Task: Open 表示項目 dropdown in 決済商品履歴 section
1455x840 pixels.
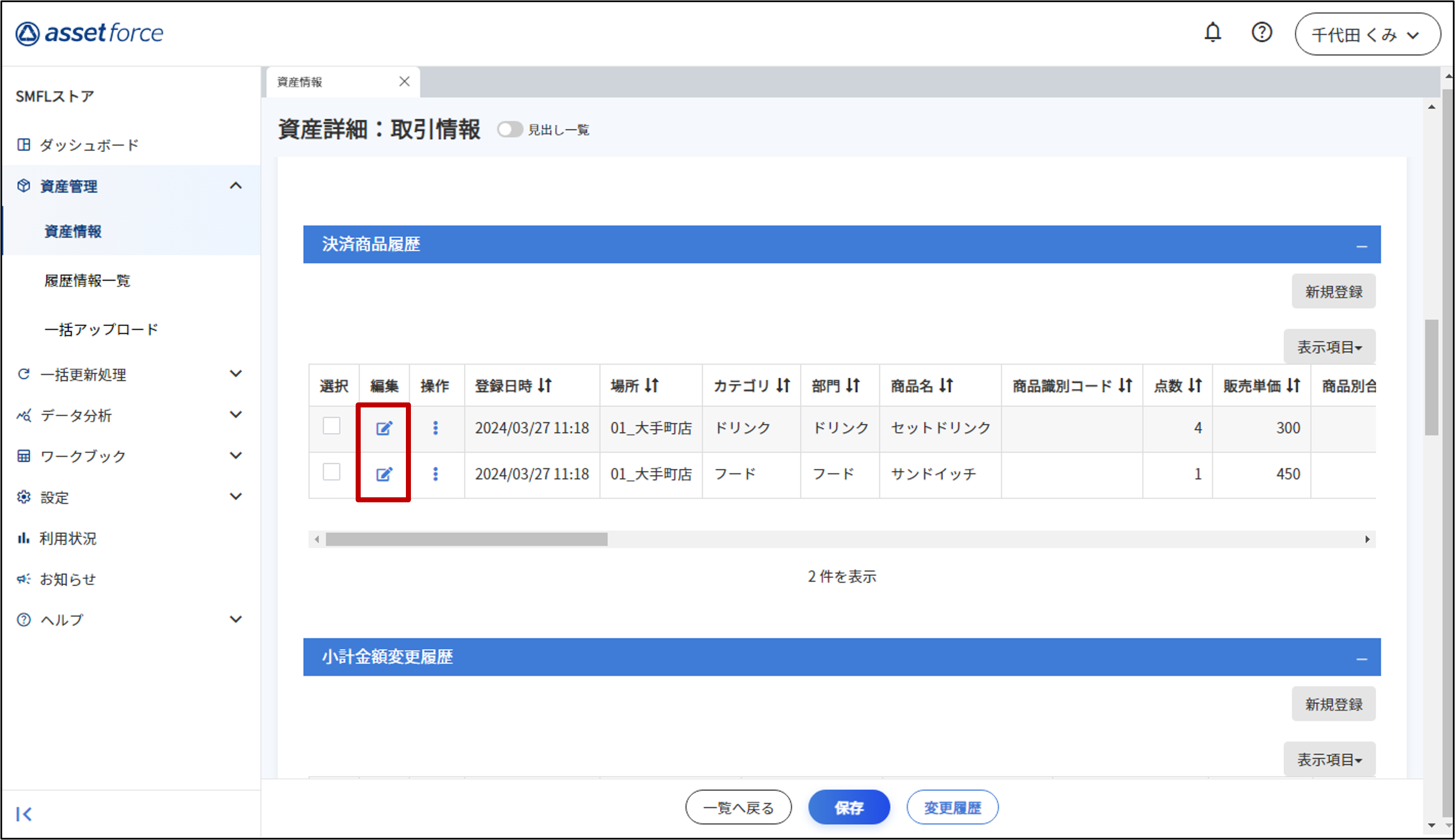Action: 1329,347
